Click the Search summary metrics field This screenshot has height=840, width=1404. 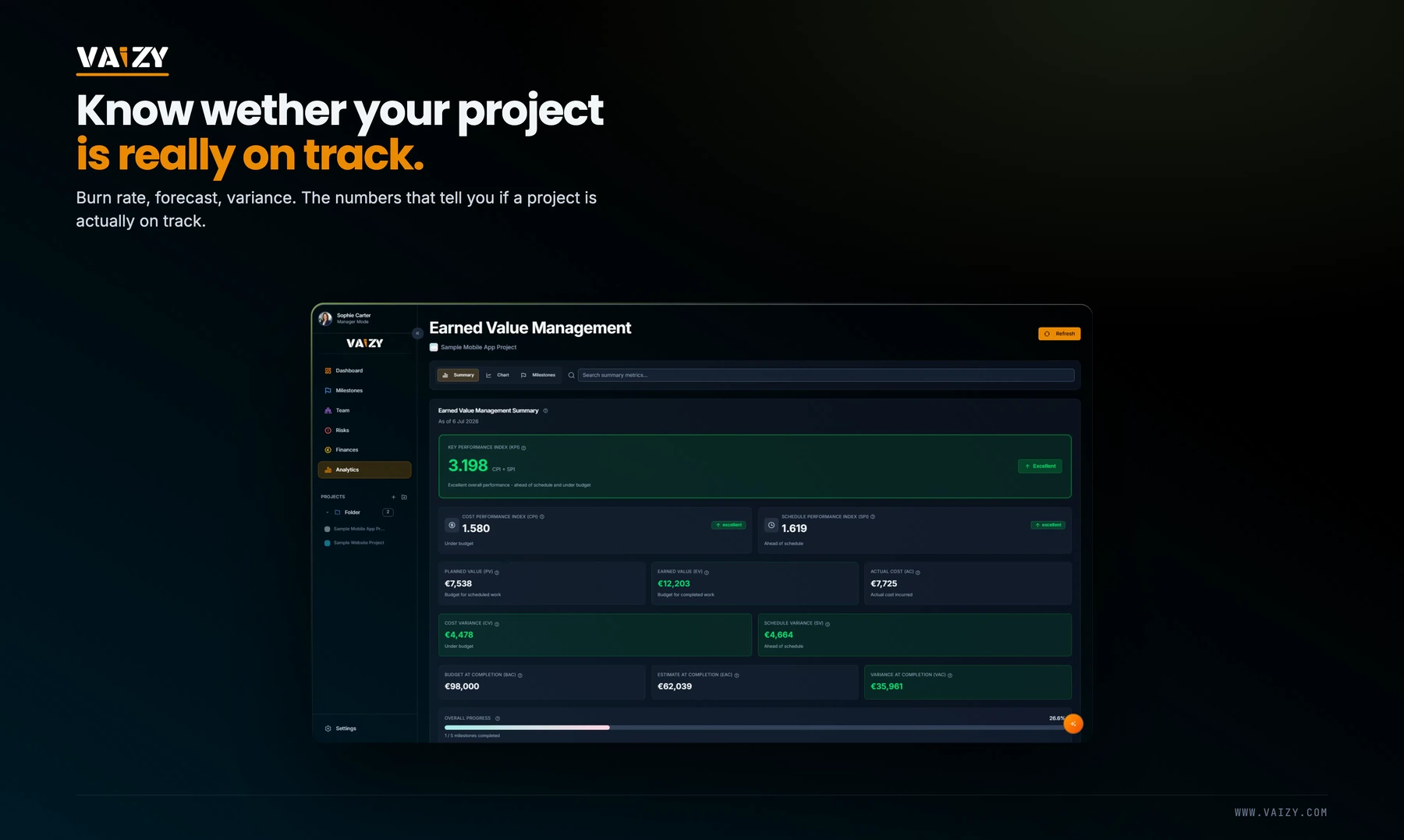tap(826, 375)
